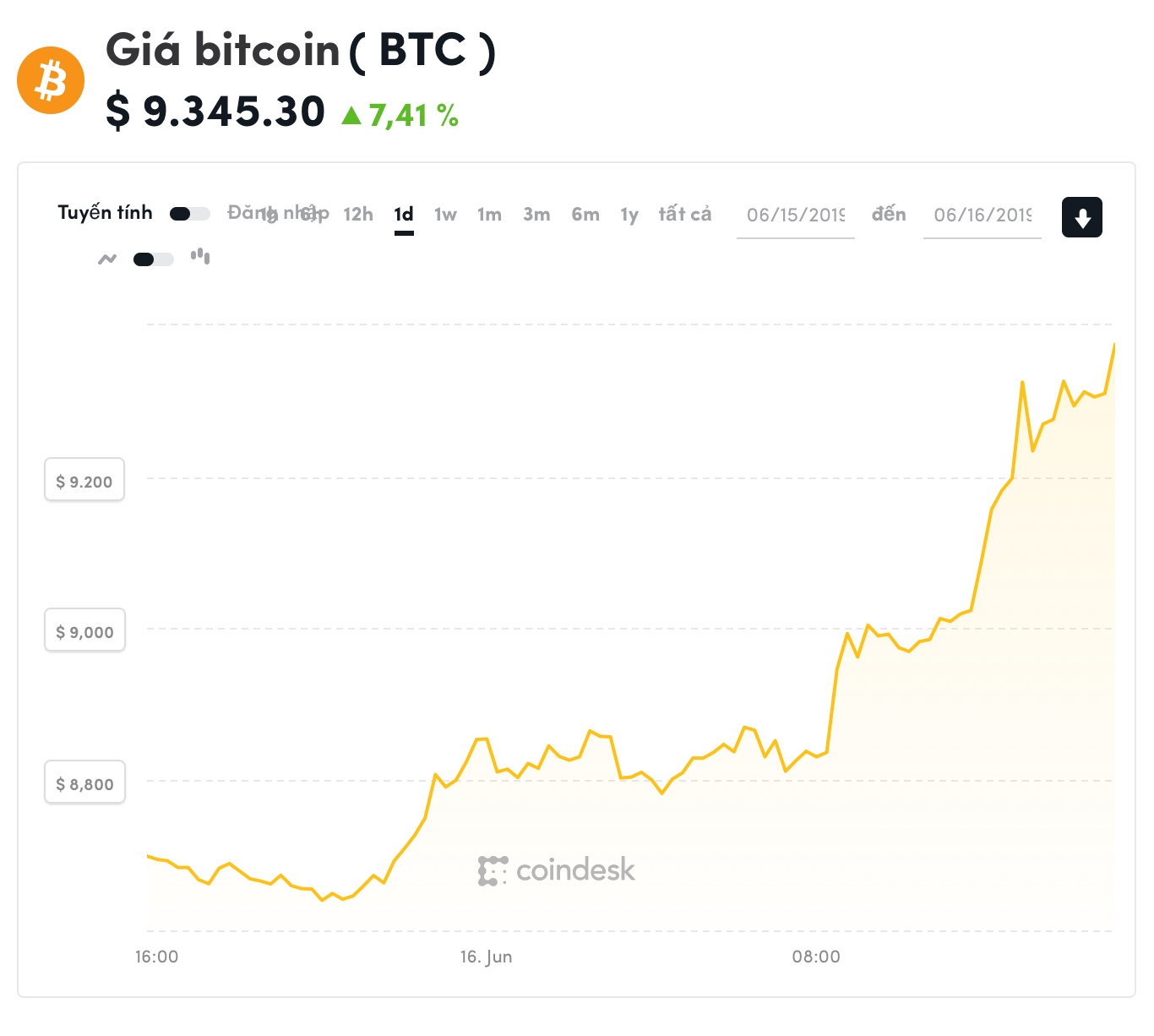
Task: Select the 1d time range
Action: point(404,215)
